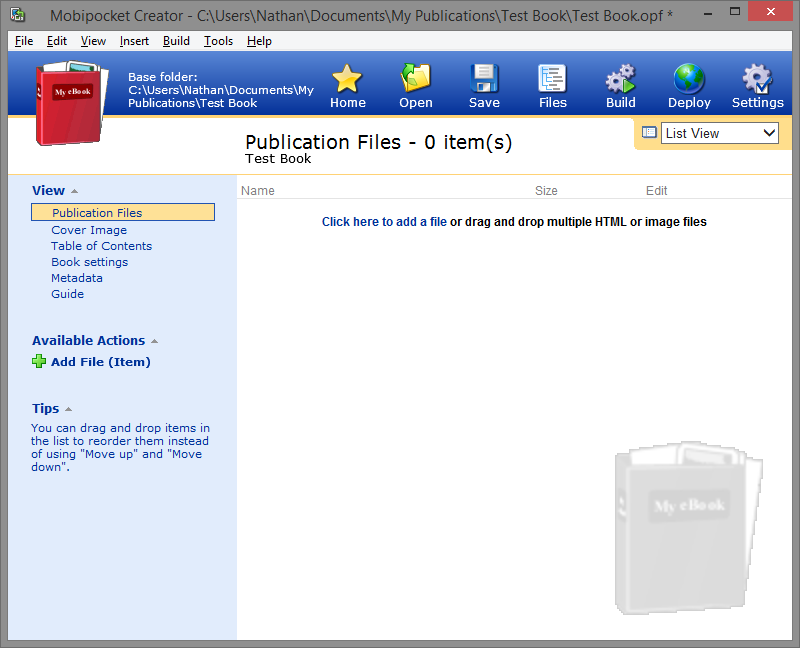The image size is (800, 648).
Task: Open a publication with the Open folder icon
Action: click(x=415, y=78)
